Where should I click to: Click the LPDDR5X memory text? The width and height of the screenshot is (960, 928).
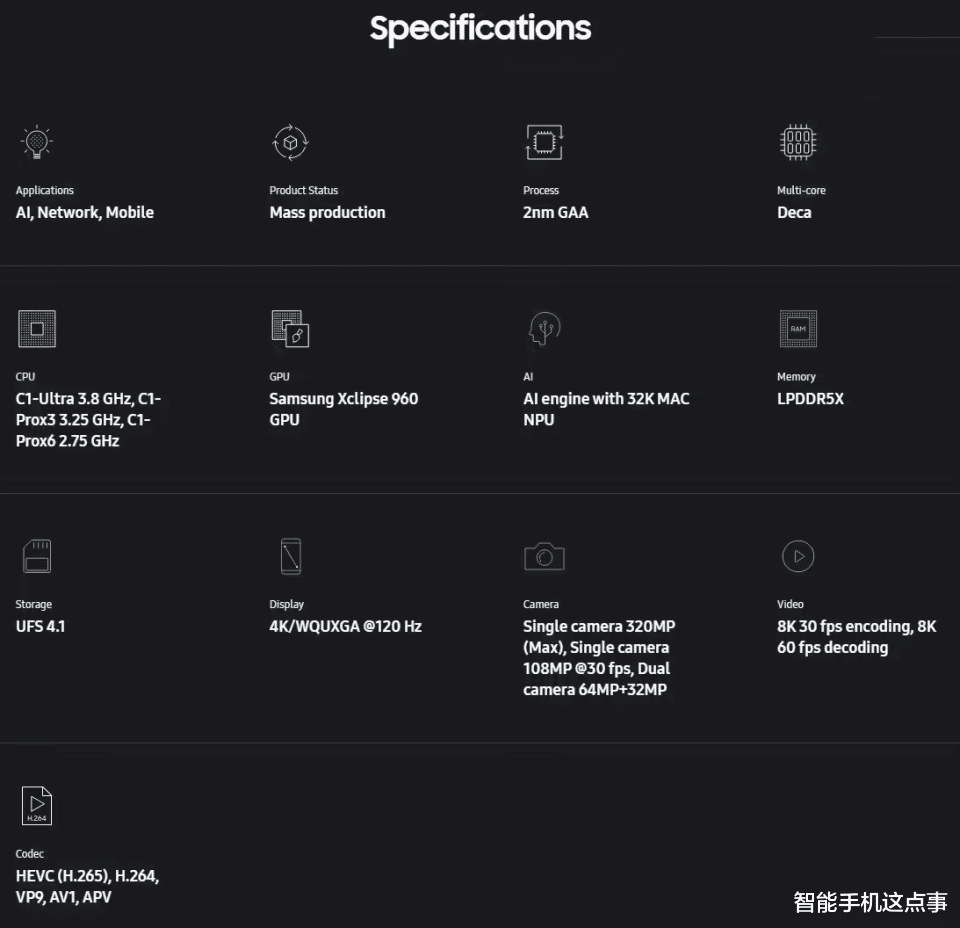[x=810, y=399]
